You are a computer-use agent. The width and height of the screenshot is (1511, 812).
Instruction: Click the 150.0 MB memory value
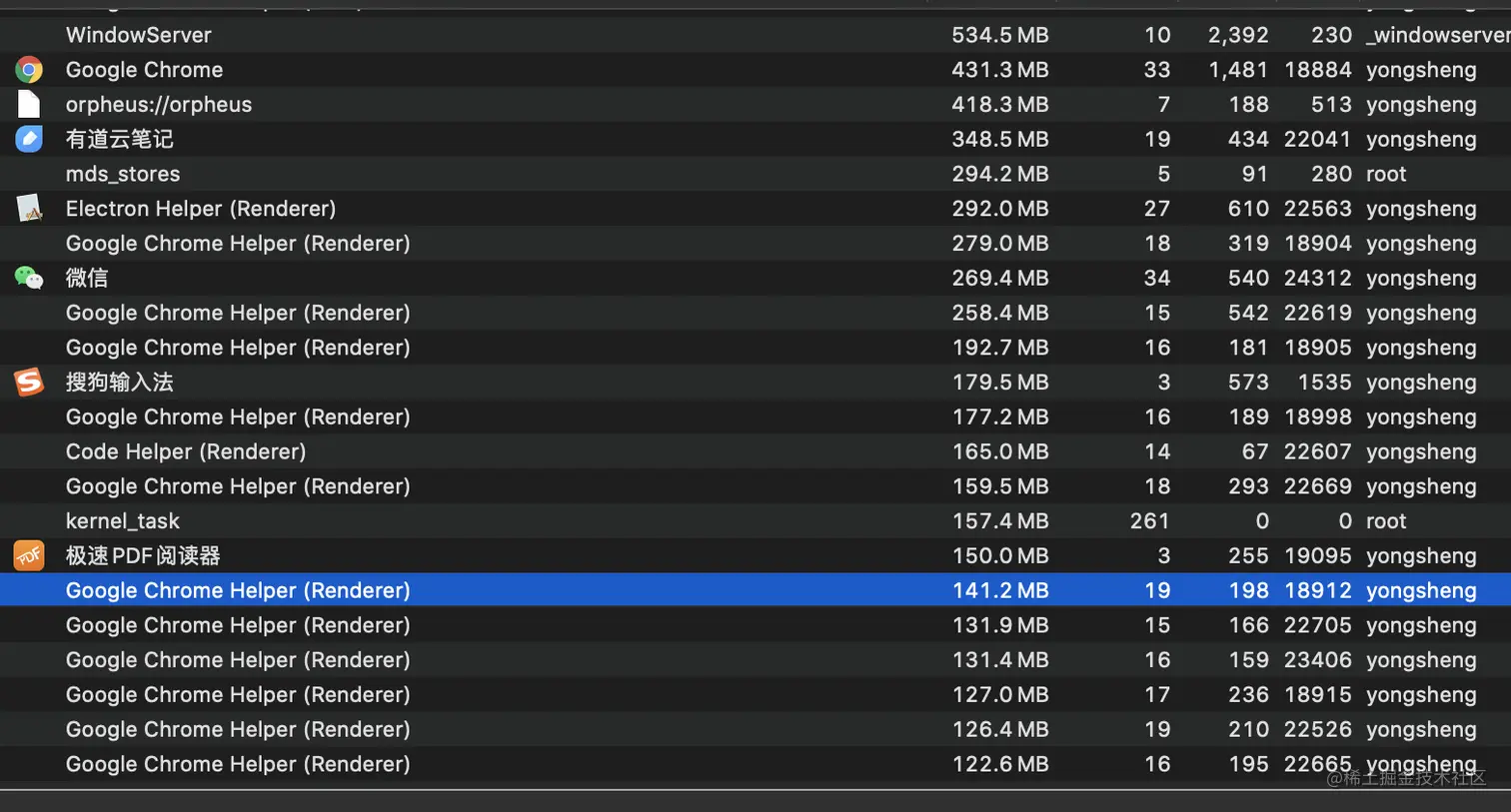coord(1000,555)
